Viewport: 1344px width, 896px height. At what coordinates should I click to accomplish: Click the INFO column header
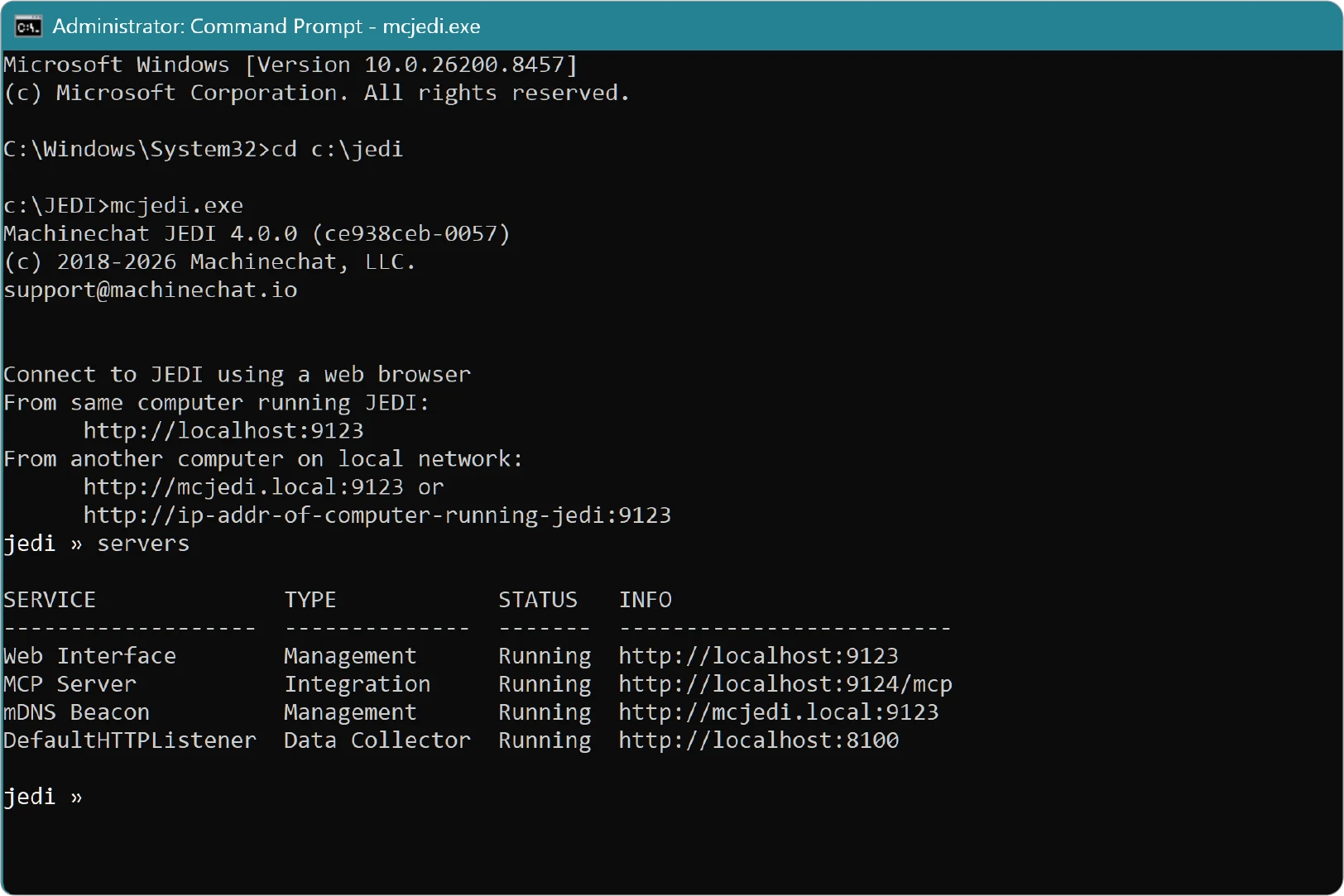click(646, 600)
